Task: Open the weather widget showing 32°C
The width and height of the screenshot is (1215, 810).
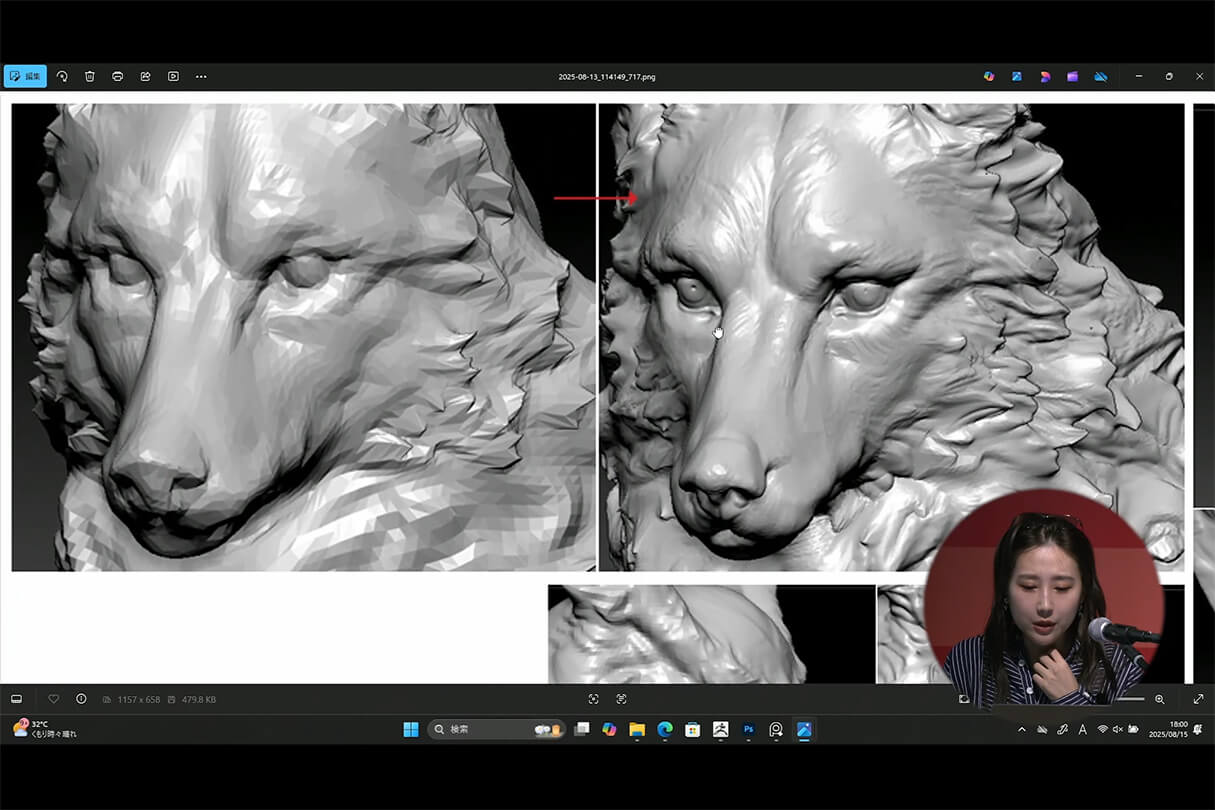Action: 44,729
